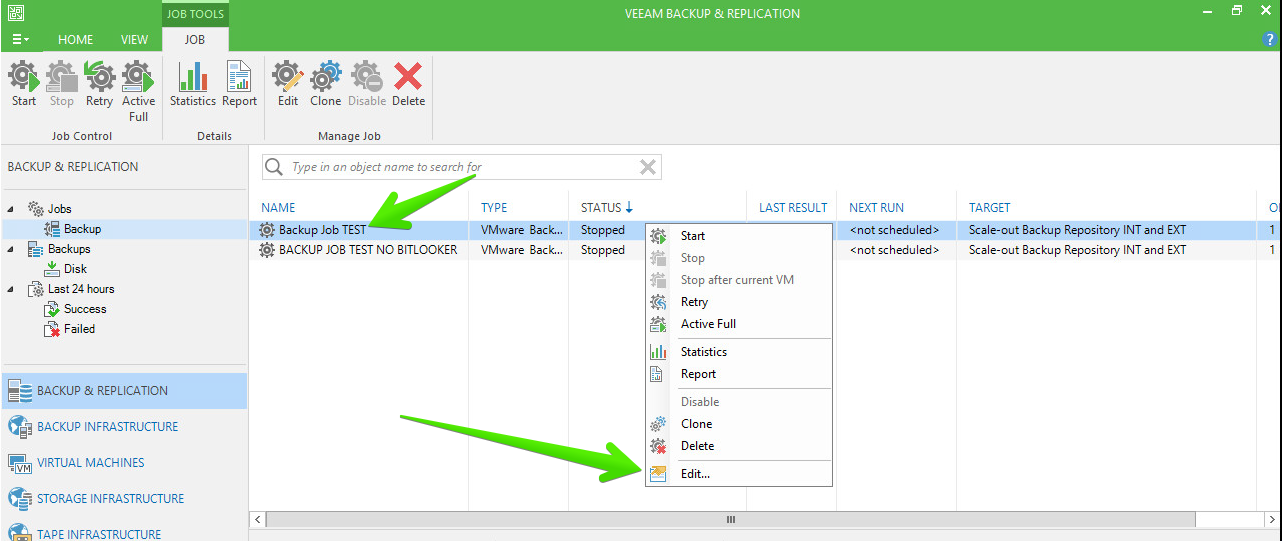Click the Start job ribbon icon
This screenshot has width=1282, height=541.
pyautogui.click(x=24, y=83)
